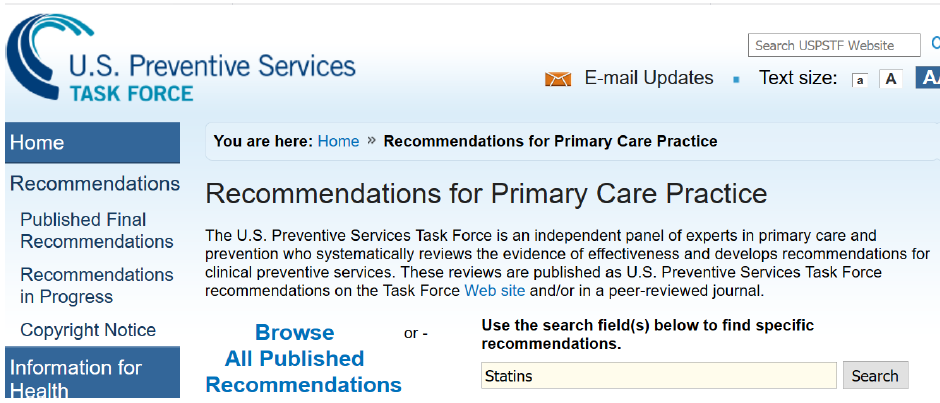Screen dimensions: 940x403
Task: Select the smallest text size 'a' icon
Action: click(859, 80)
